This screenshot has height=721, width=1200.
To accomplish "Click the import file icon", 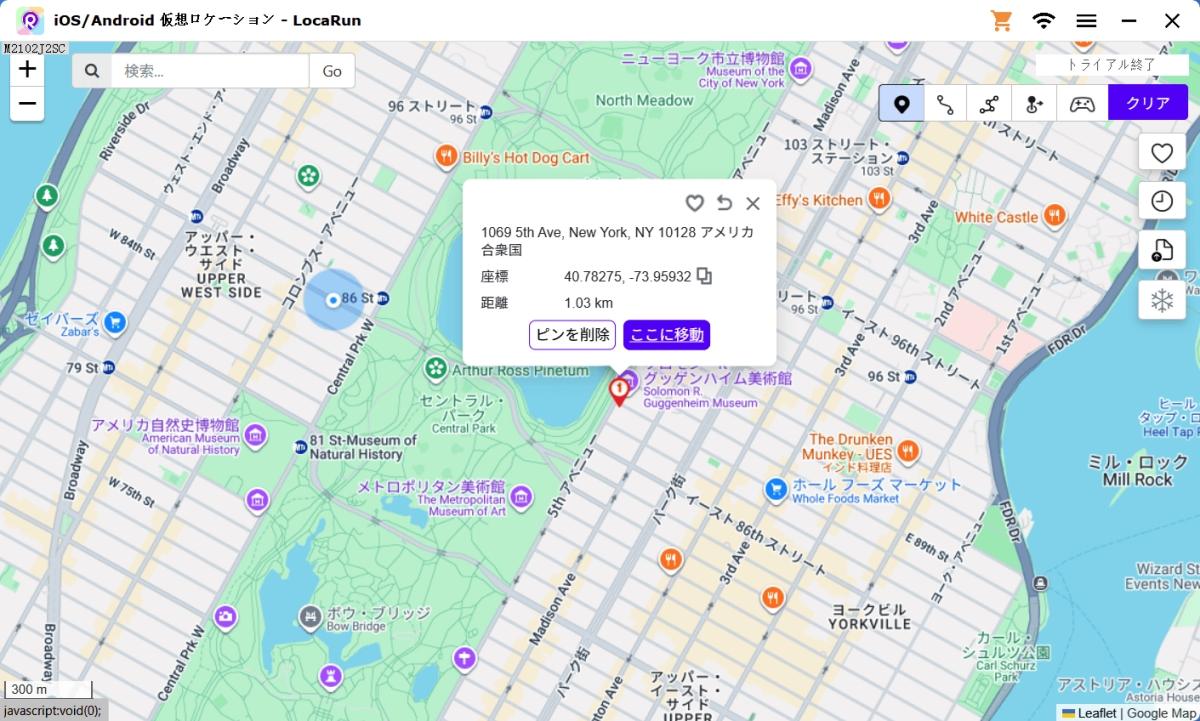I will [x=1161, y=250].
